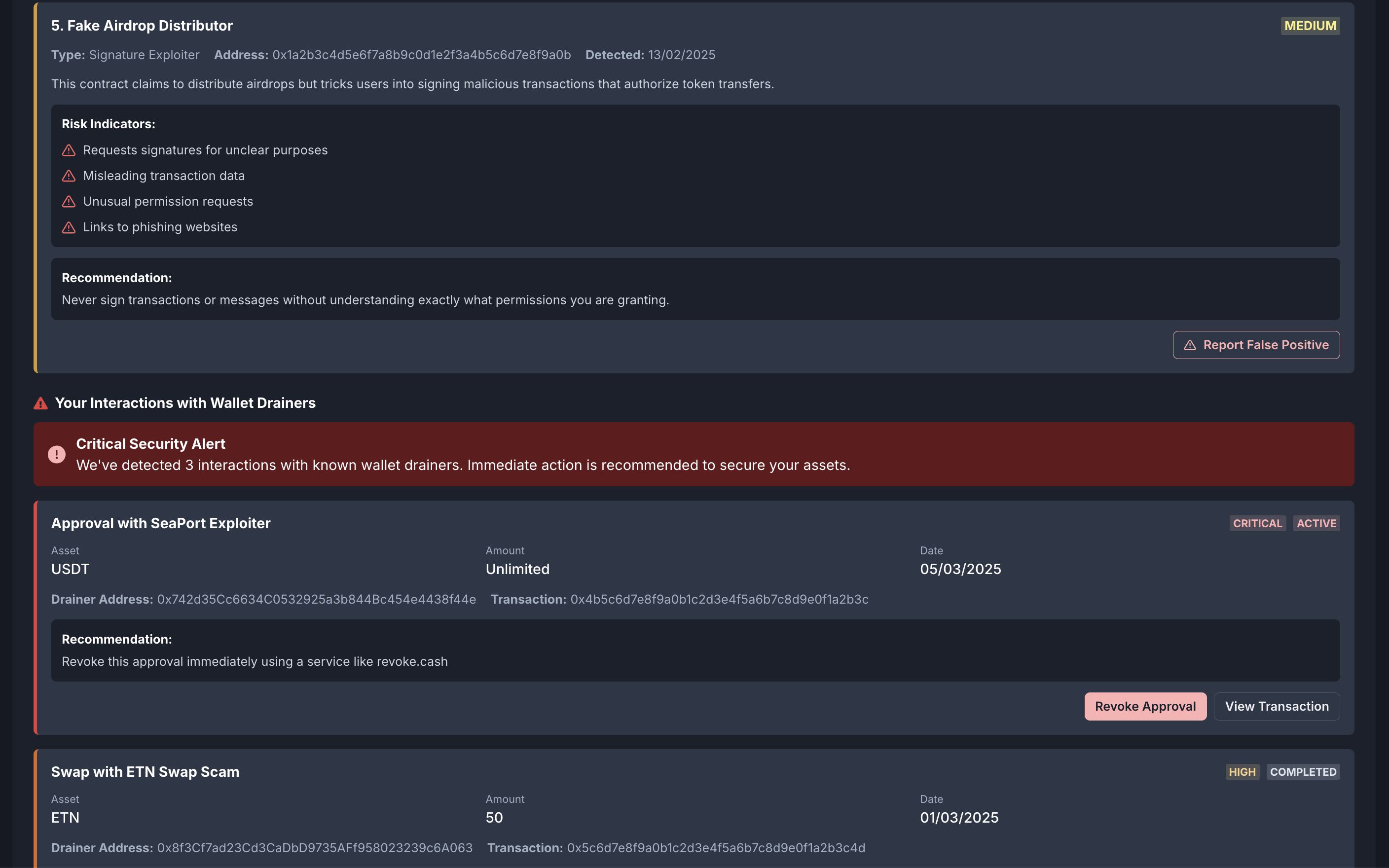
Task: Click red triangle icon next to Wallet Drainers heading
Action: [x=41, y=403]
